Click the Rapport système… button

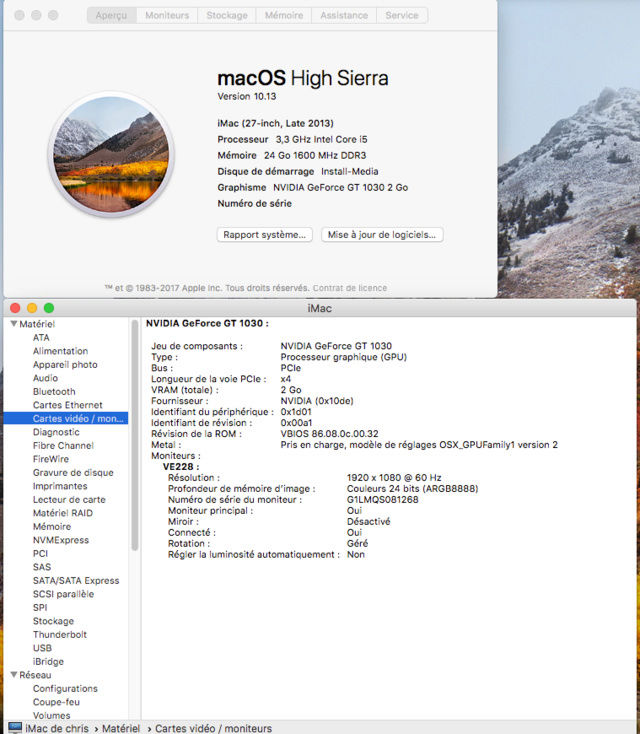point(265,235)
